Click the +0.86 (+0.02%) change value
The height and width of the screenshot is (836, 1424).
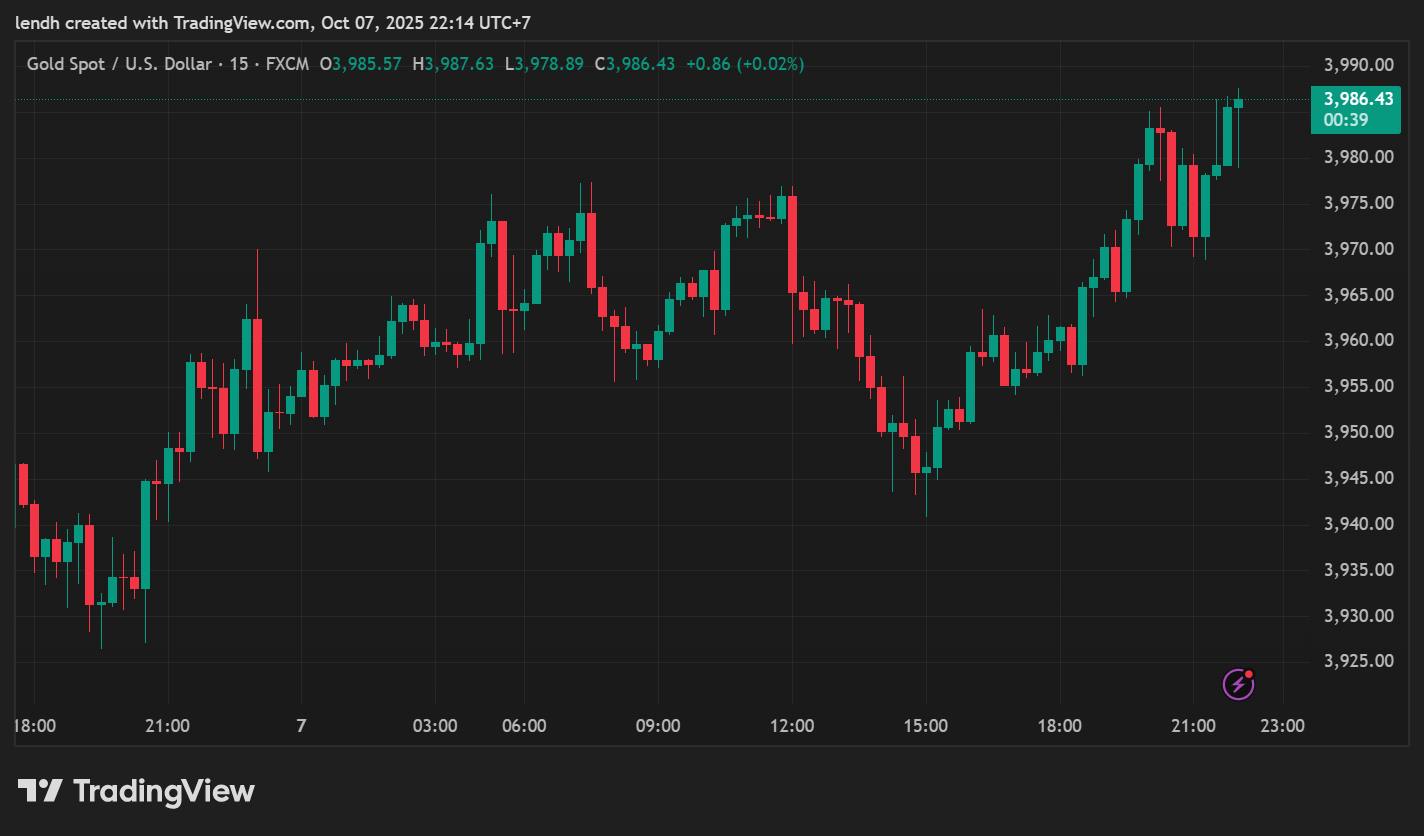[745, 64]
